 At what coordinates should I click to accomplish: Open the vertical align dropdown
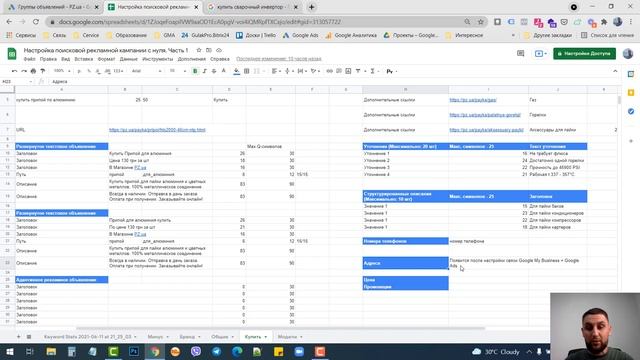[289, 71]
